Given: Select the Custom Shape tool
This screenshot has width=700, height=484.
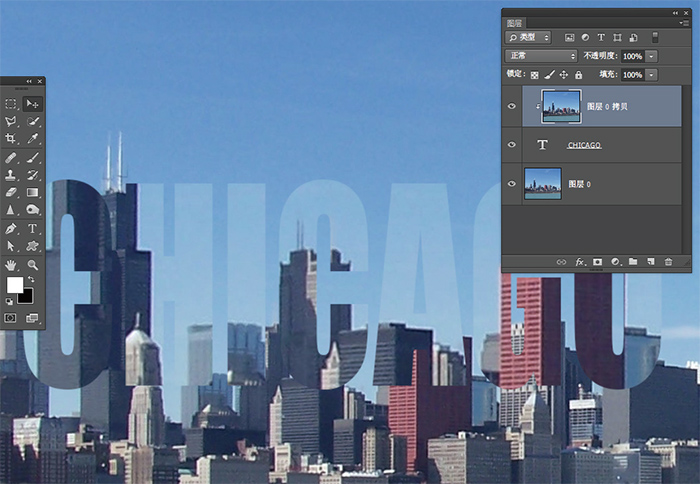Looking at the screenshot, I should (33, 246).
